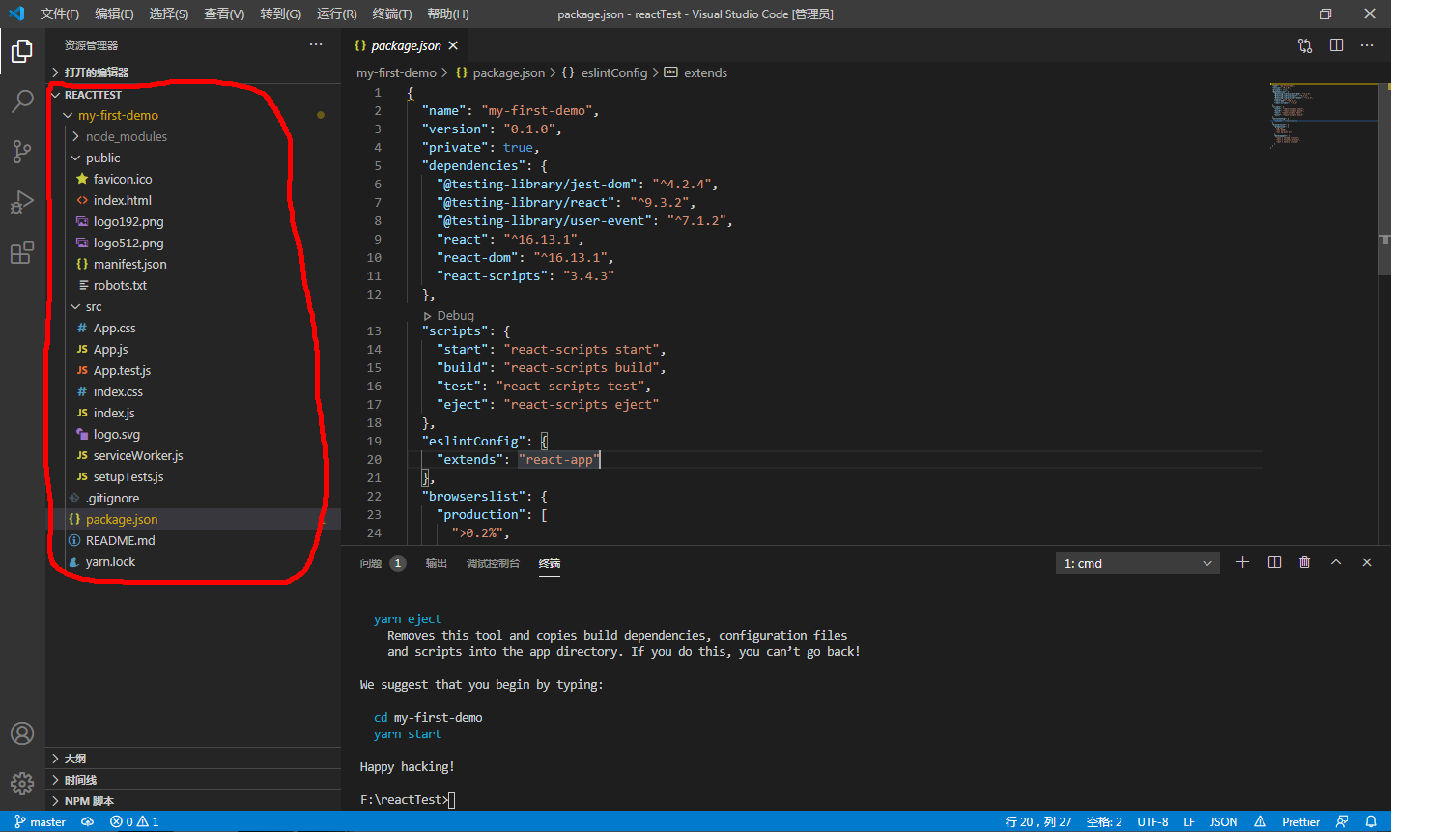Click the UTF-8 encoding in the status bar

point(1151,822)
